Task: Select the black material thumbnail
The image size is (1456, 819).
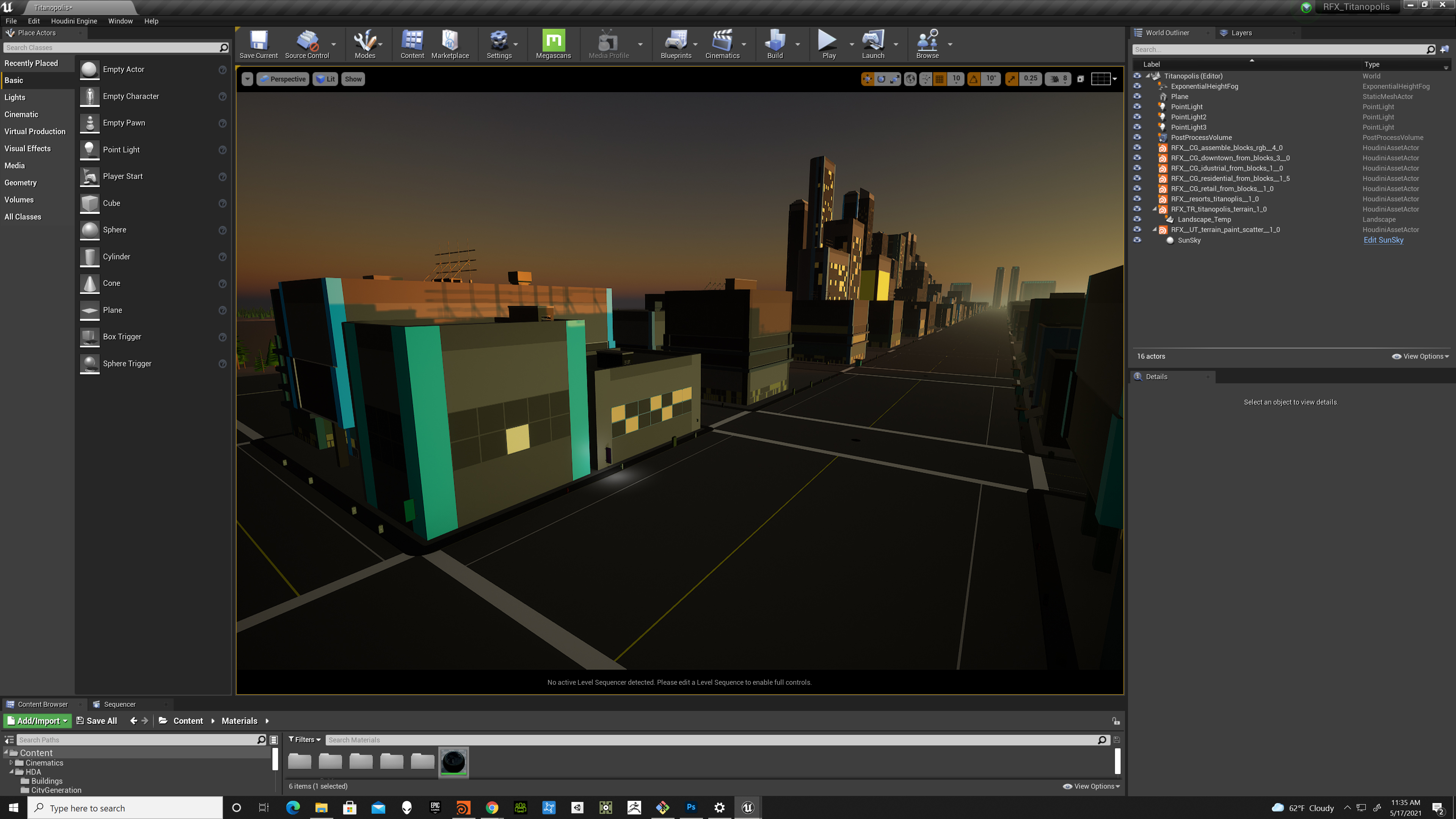Action: pyautogui.click(x=453, y=762)
